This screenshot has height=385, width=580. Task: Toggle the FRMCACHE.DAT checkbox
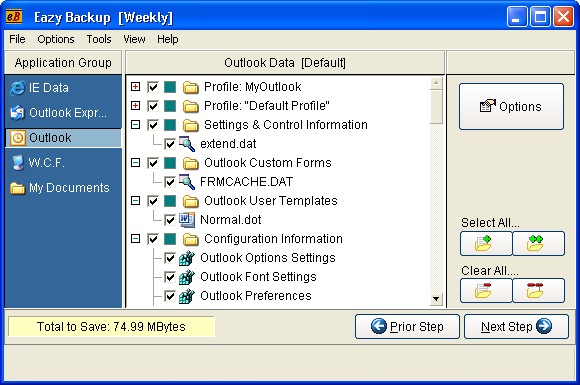point(170,182)
